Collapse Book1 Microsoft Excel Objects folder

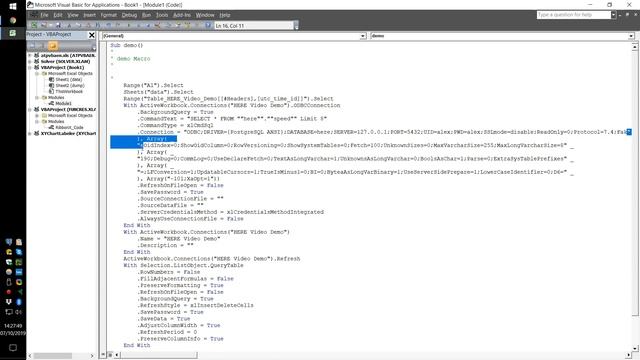[37, 73]
